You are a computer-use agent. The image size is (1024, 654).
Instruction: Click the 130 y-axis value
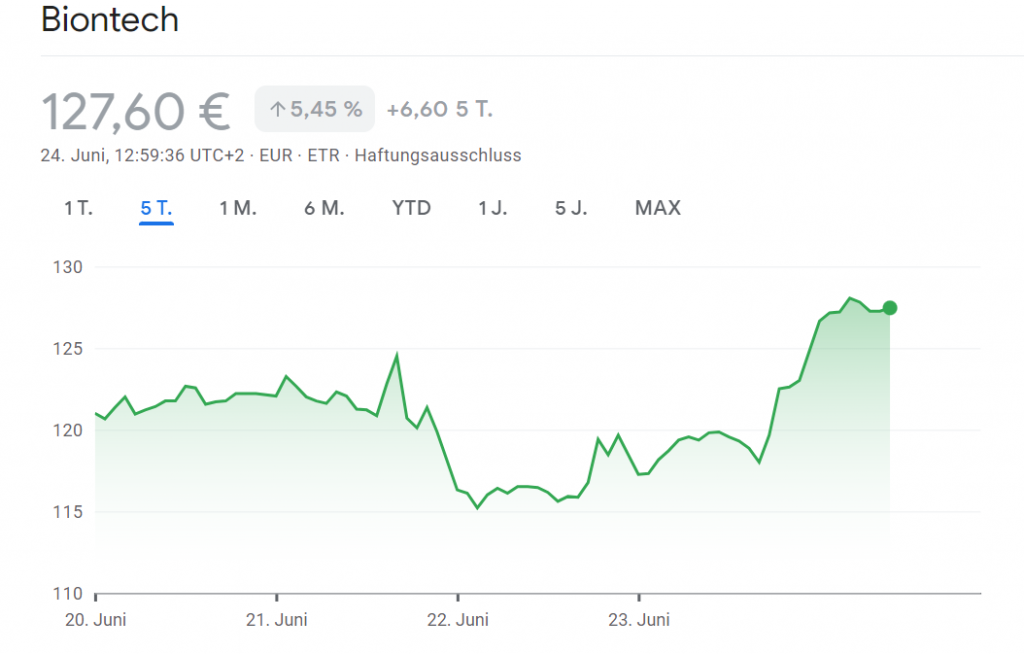(x=68, y=267)
